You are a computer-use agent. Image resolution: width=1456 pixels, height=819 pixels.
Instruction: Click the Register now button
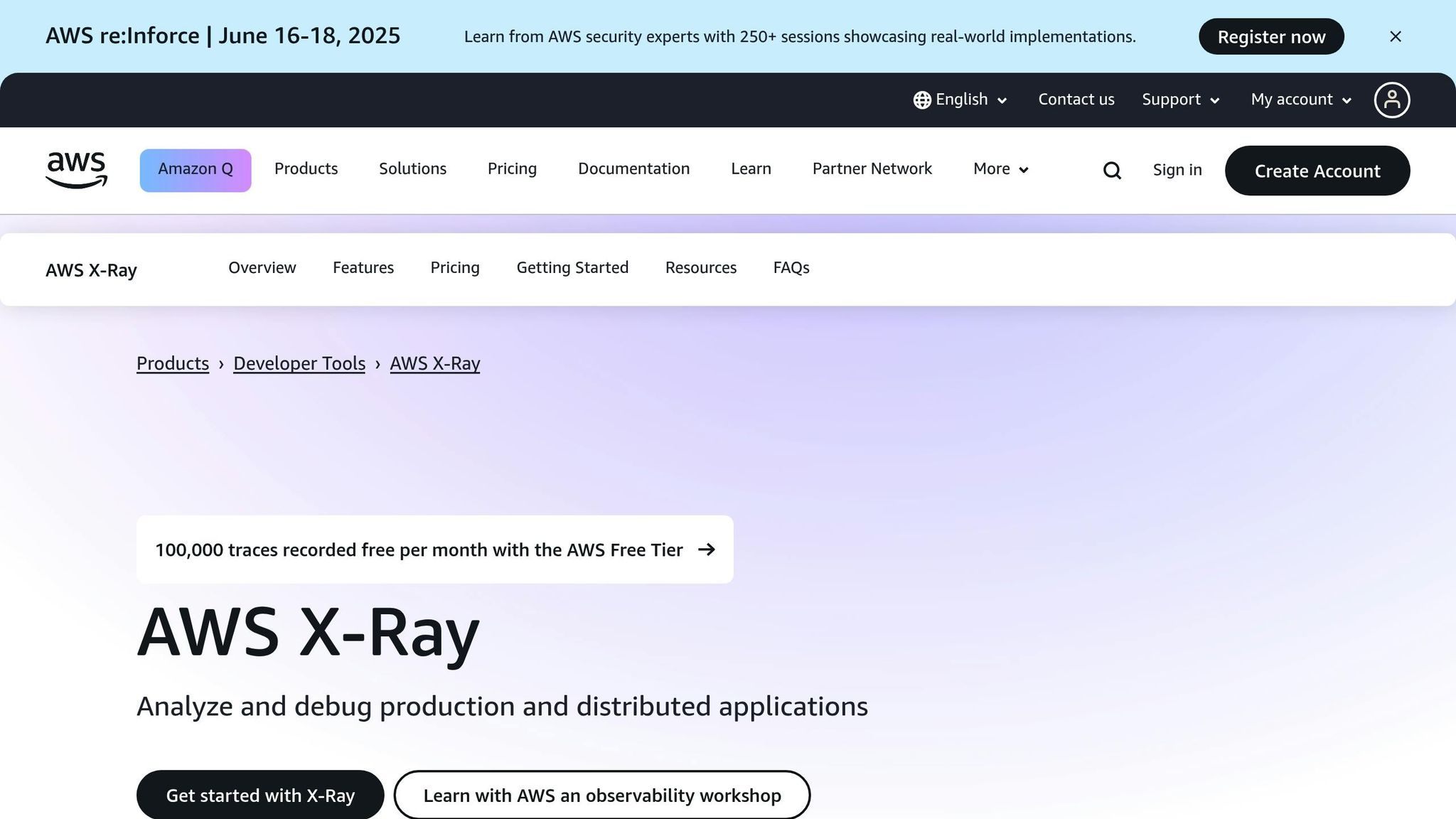click(1271, 36)
